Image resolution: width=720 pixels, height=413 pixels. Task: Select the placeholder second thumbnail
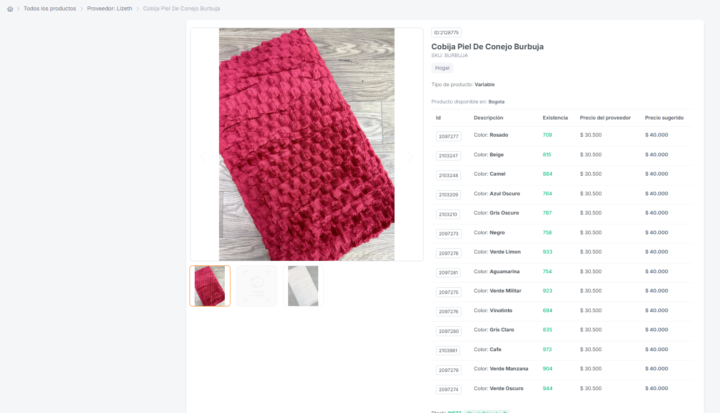click(x=257, y=286)
